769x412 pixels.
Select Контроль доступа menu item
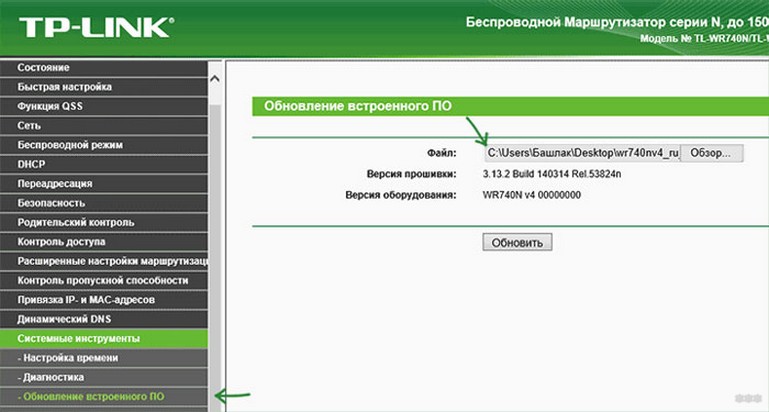tap(103, 242)
